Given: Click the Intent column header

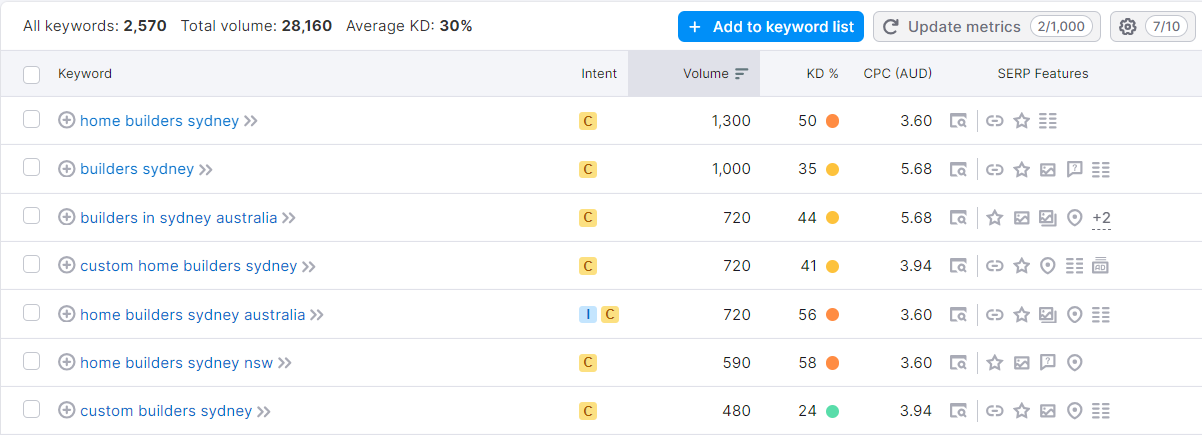Looking at the screenshot, I should pos(599,73).
